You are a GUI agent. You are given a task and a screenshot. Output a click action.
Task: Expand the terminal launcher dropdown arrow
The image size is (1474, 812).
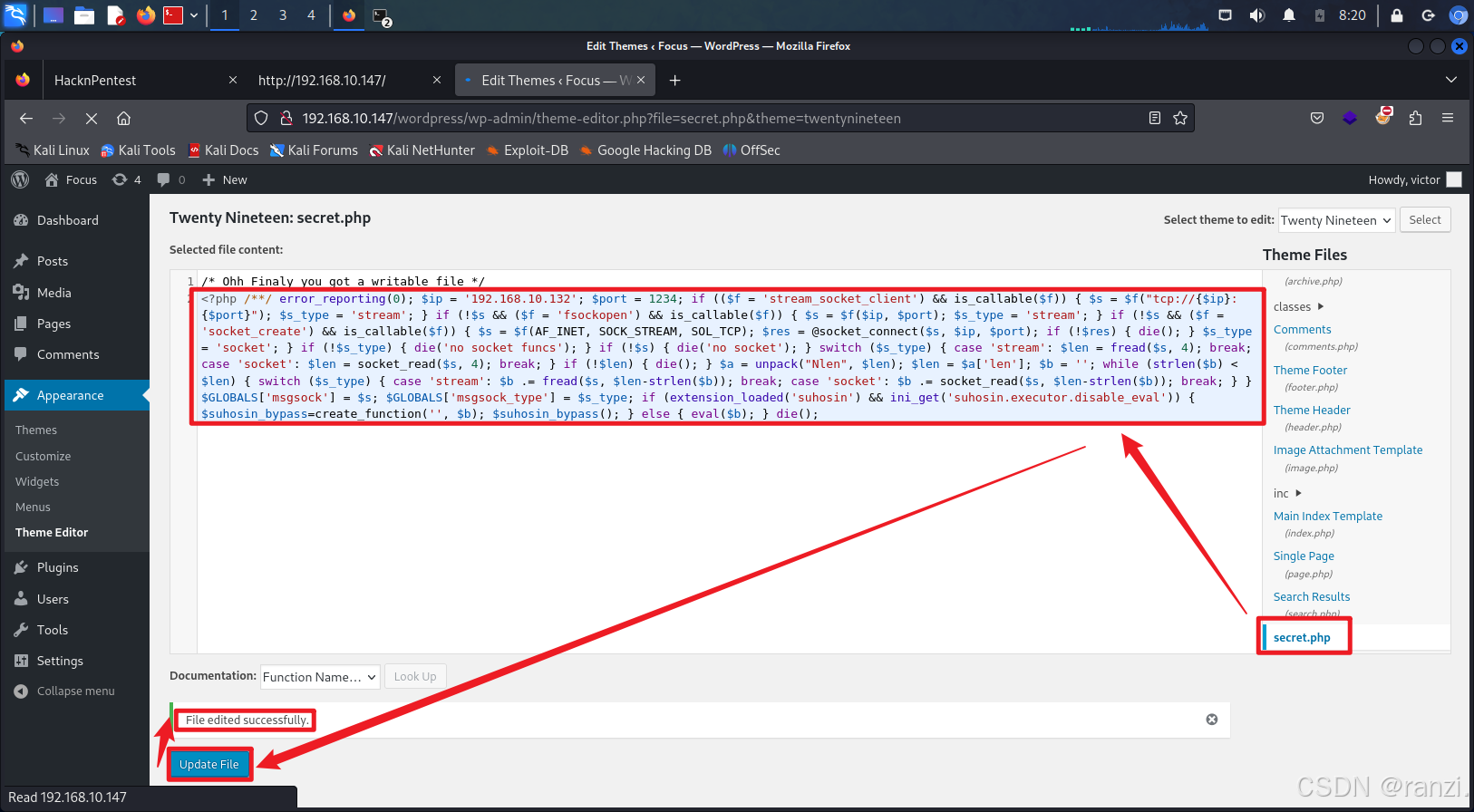[194, 15]
